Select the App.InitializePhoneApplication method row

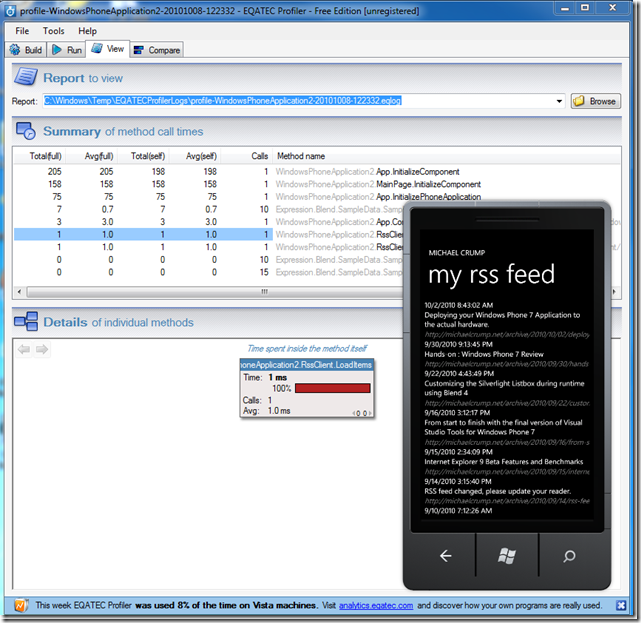point(317,197)
